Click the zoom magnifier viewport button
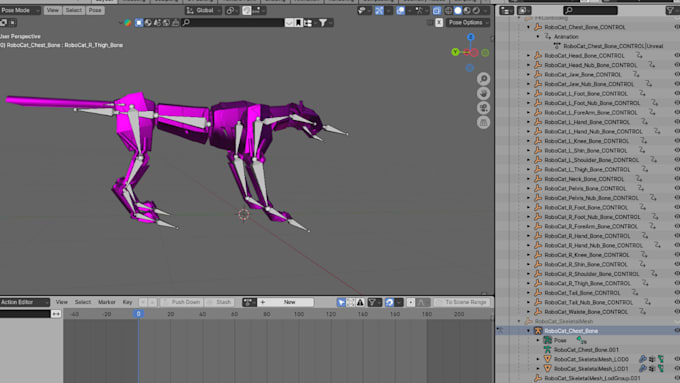Image resolution: width=680 pixels, height=383 pixels. 484,79
